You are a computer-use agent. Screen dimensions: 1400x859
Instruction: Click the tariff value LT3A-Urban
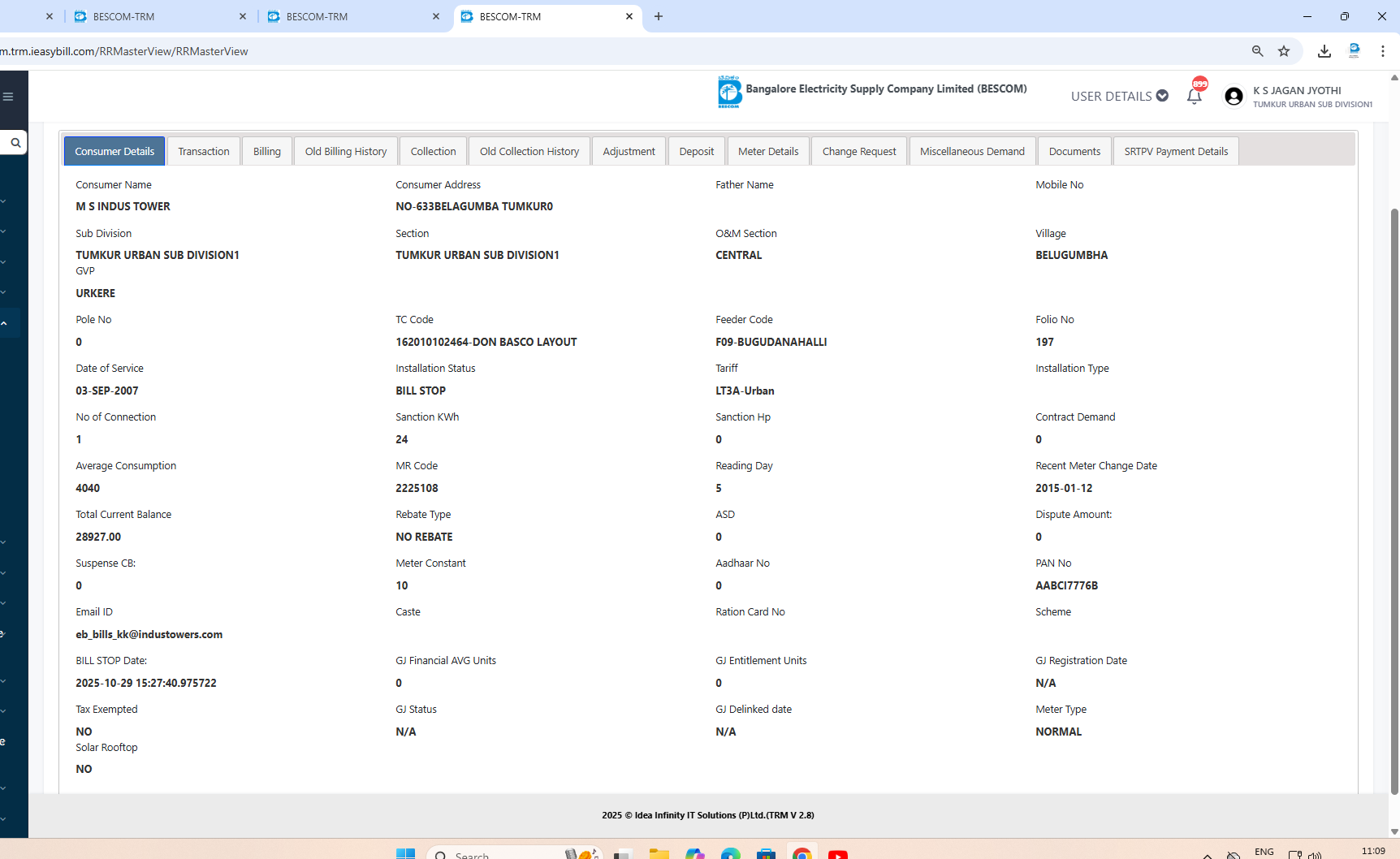(745, 391)
